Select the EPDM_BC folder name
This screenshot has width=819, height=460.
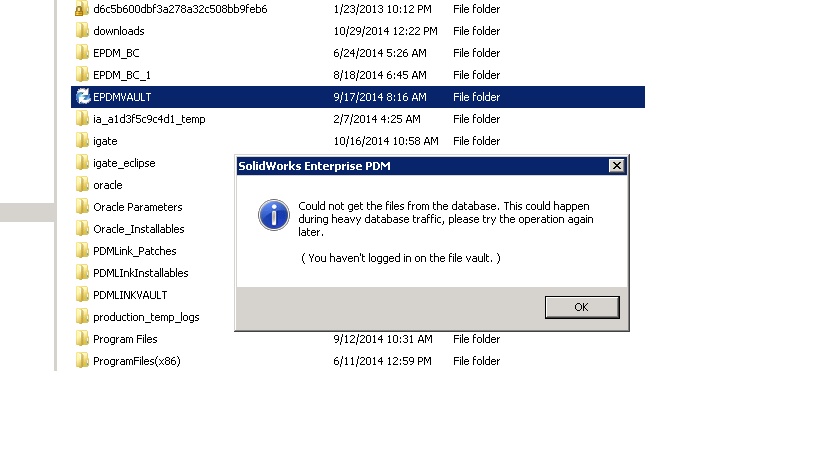click(116, 53)
